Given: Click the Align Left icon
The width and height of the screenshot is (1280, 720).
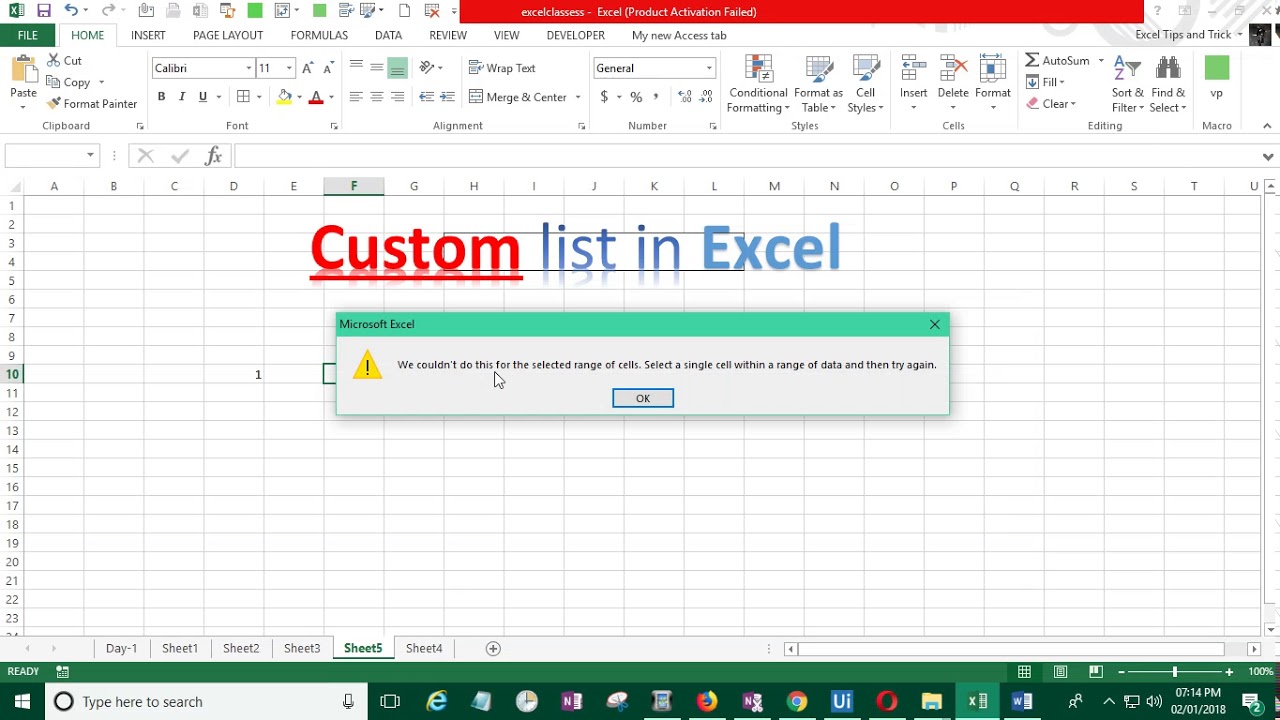Looking at the screenshot, I should pyautogui.click(x=356, y=97).
